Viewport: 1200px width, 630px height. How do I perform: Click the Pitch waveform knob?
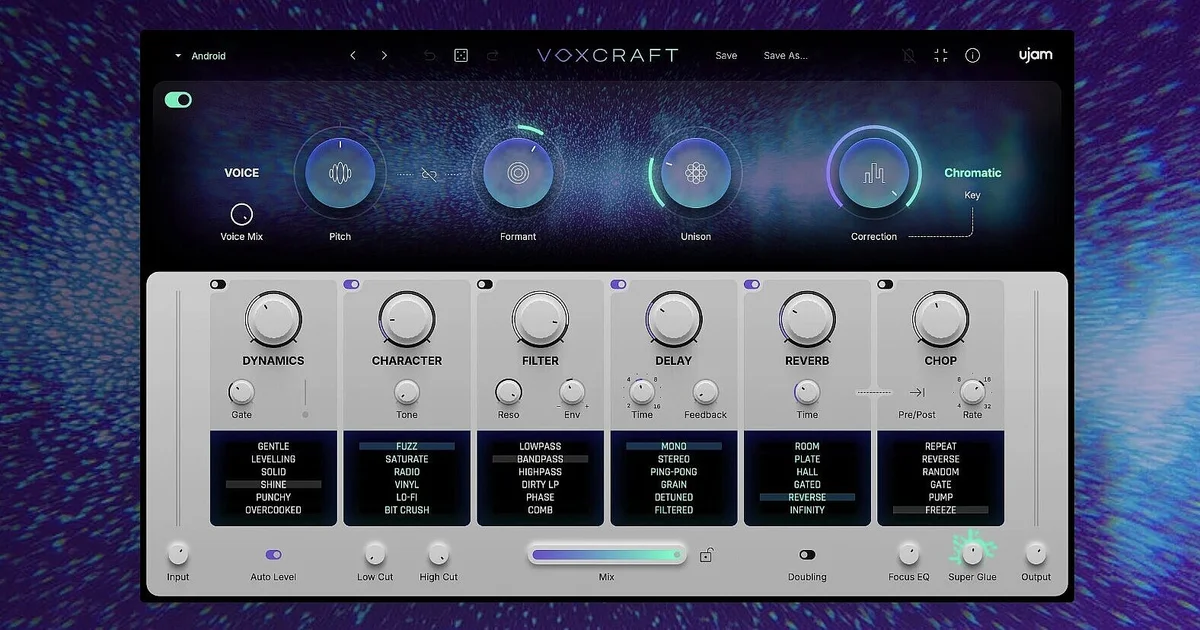point(340,173)
